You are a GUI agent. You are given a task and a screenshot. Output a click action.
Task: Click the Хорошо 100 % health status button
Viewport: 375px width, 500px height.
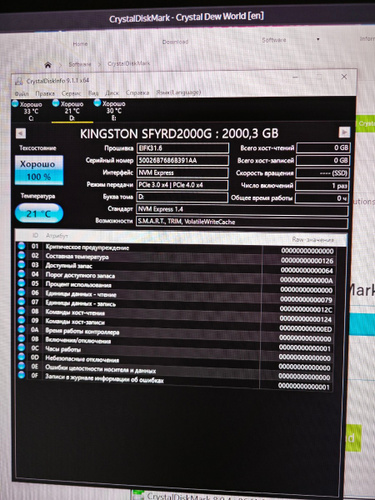(x=39, y=170)
